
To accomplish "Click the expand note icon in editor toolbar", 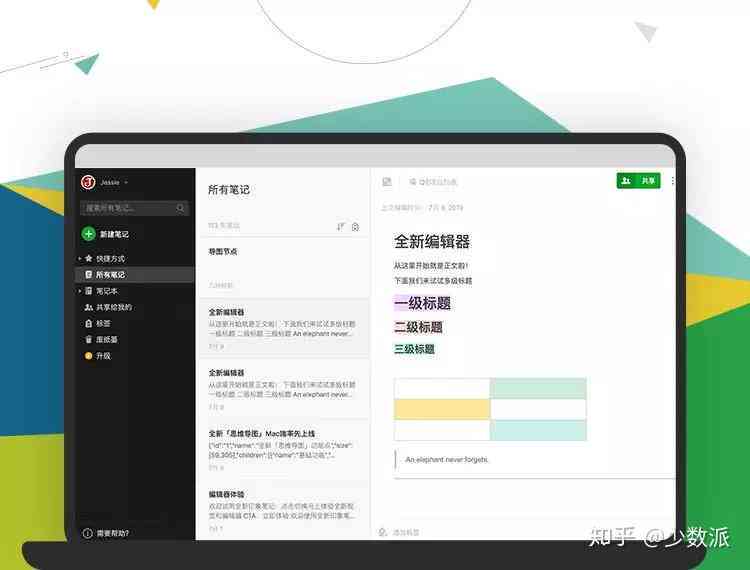I will [x=387, y=182].
